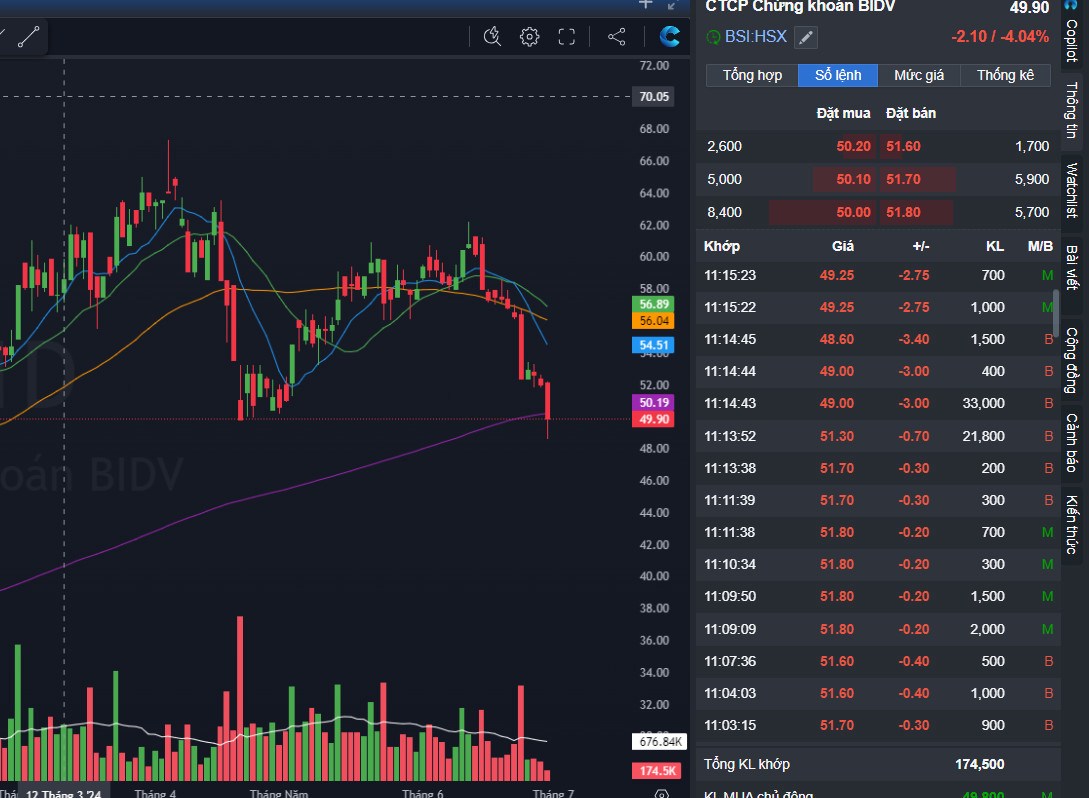Select the trend line drawing tool
1089x798 pixels.
28,37
